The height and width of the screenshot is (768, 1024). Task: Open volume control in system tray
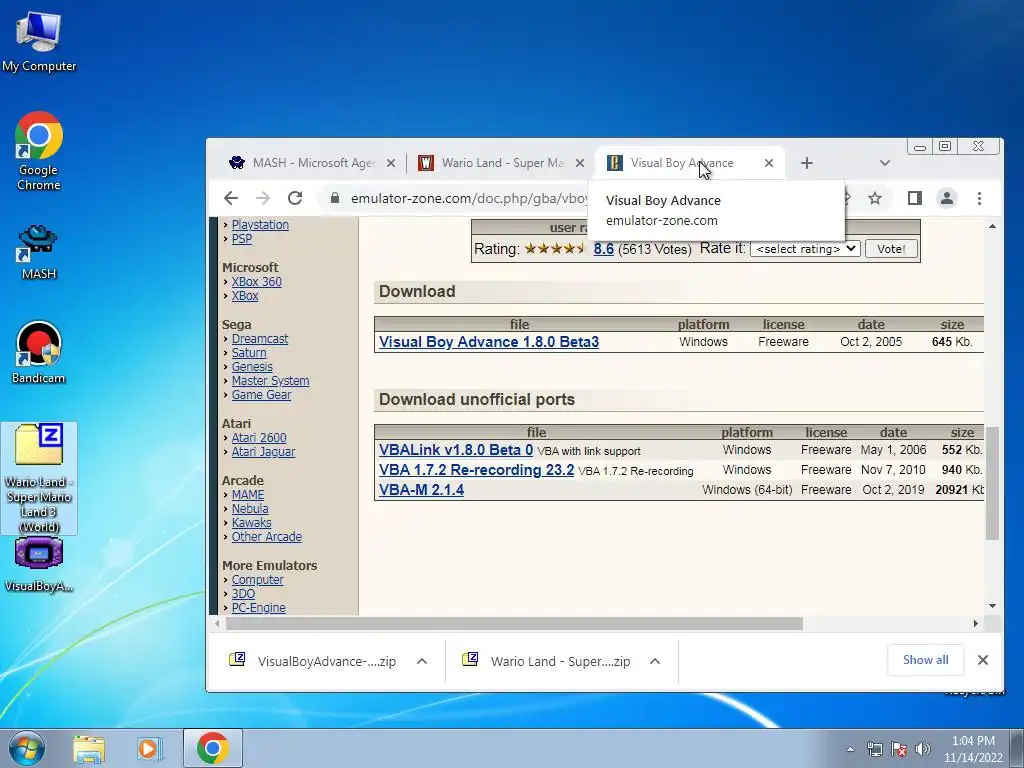tap(922, 749)
